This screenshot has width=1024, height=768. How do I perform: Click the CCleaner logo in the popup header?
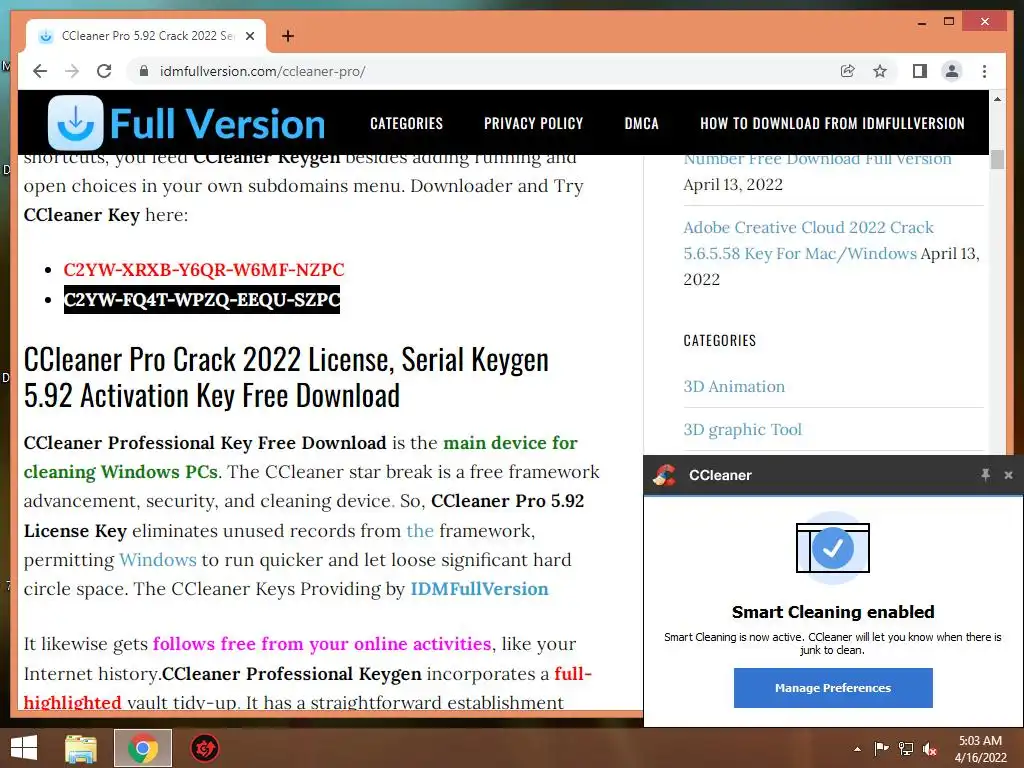(x=665, y=475)
